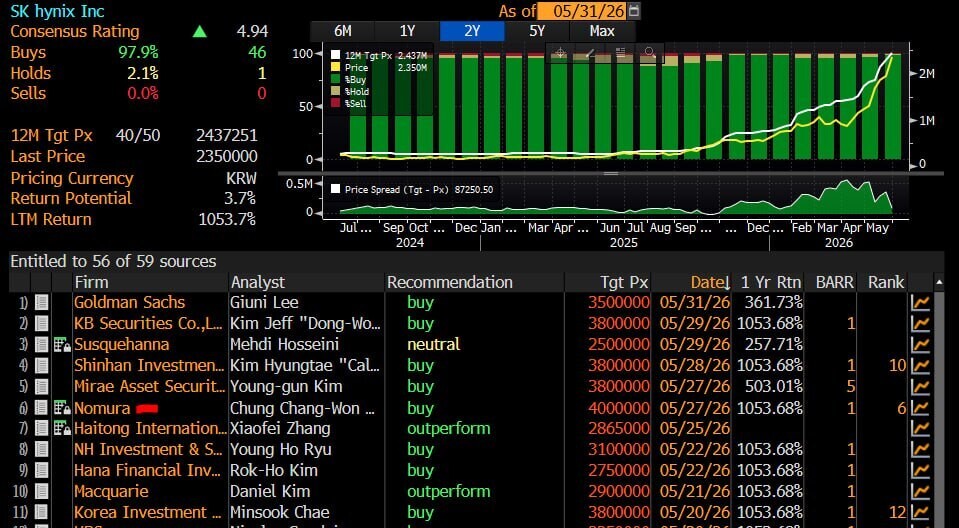The image size is (959, 528).
Task: Open the KB Securities report document icon
Action: 41,323
